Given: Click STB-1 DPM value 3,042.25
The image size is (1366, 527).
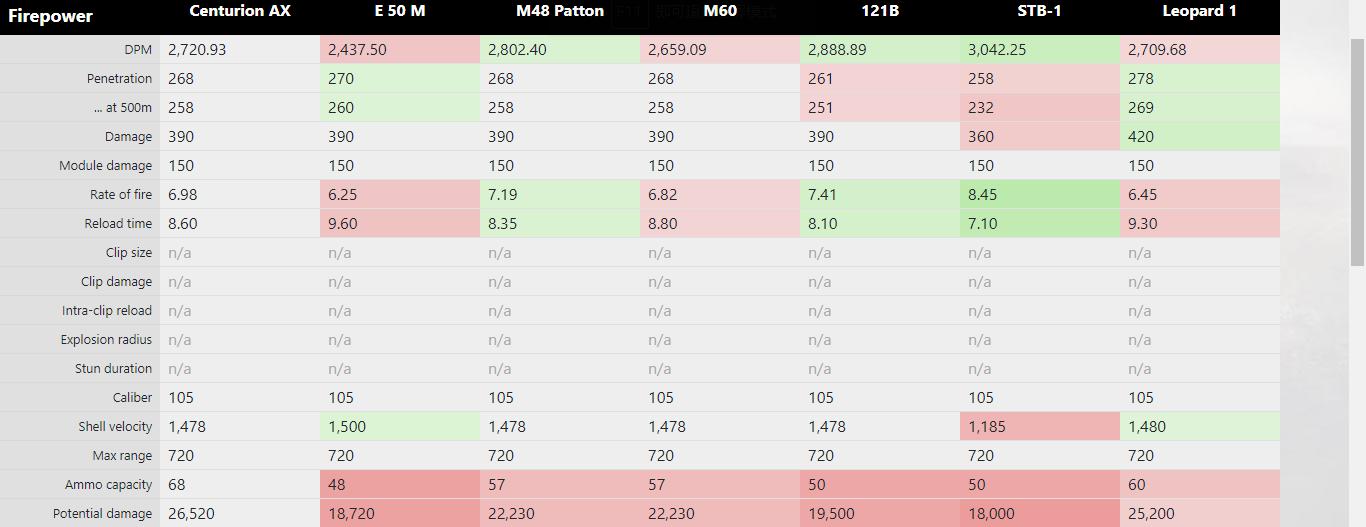Looking at the screenshot, I should pos(998,50).
